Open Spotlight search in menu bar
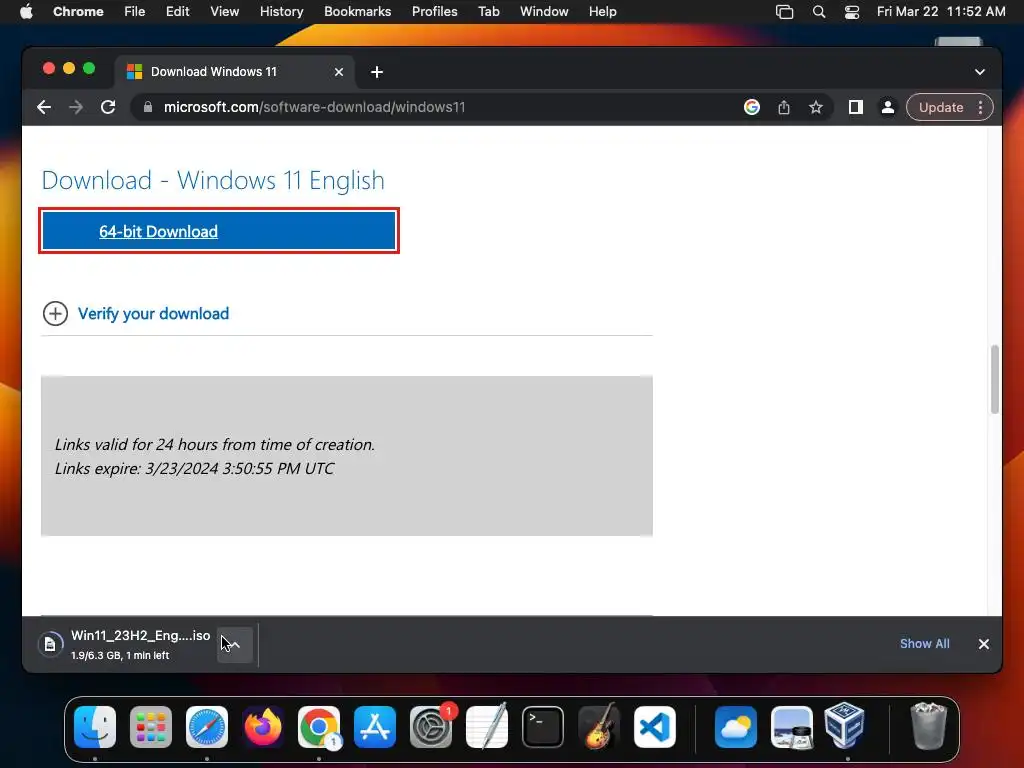The image size is (1024, 768). (x=818, y=12)
